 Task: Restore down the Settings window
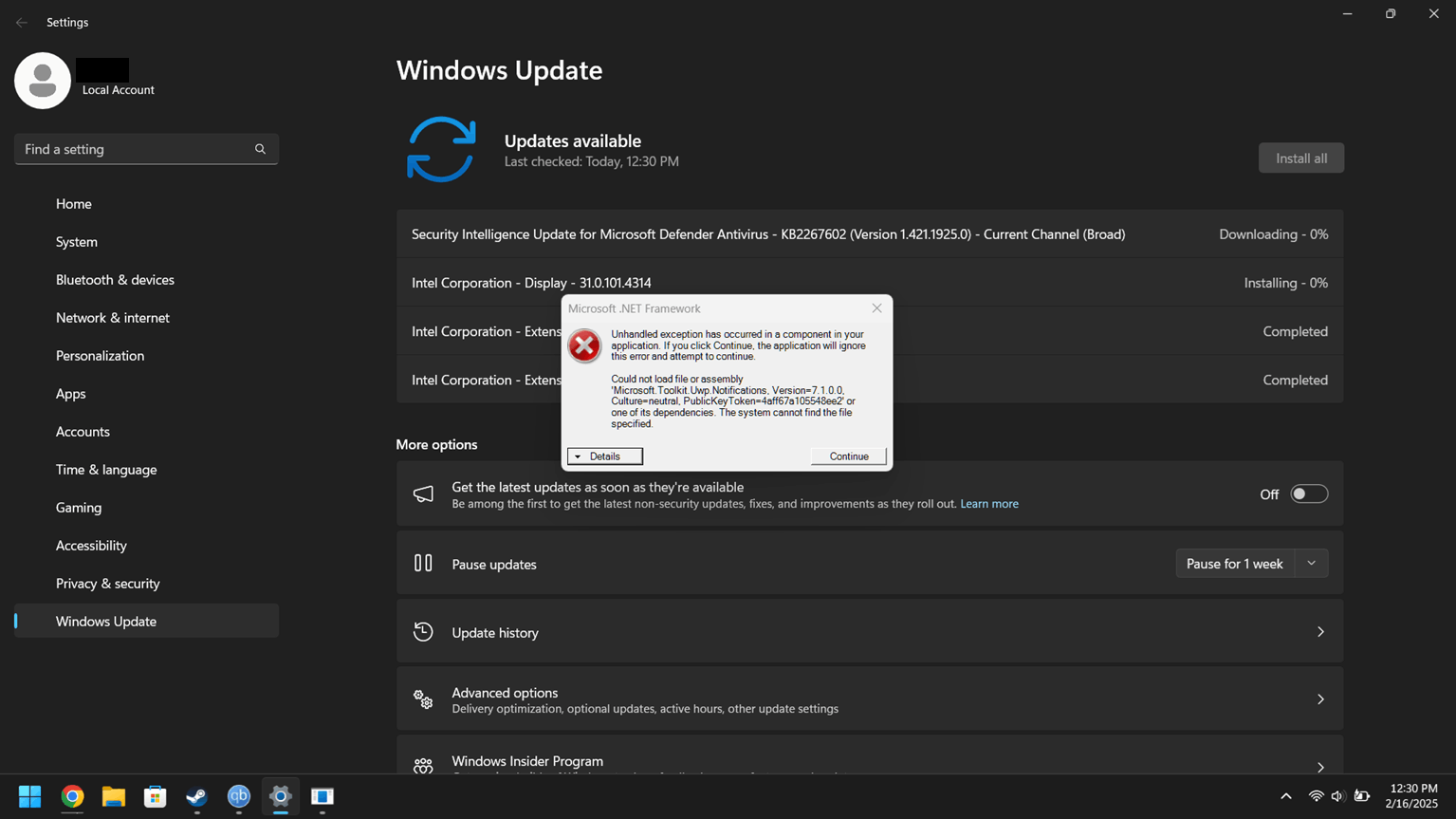1391,14
